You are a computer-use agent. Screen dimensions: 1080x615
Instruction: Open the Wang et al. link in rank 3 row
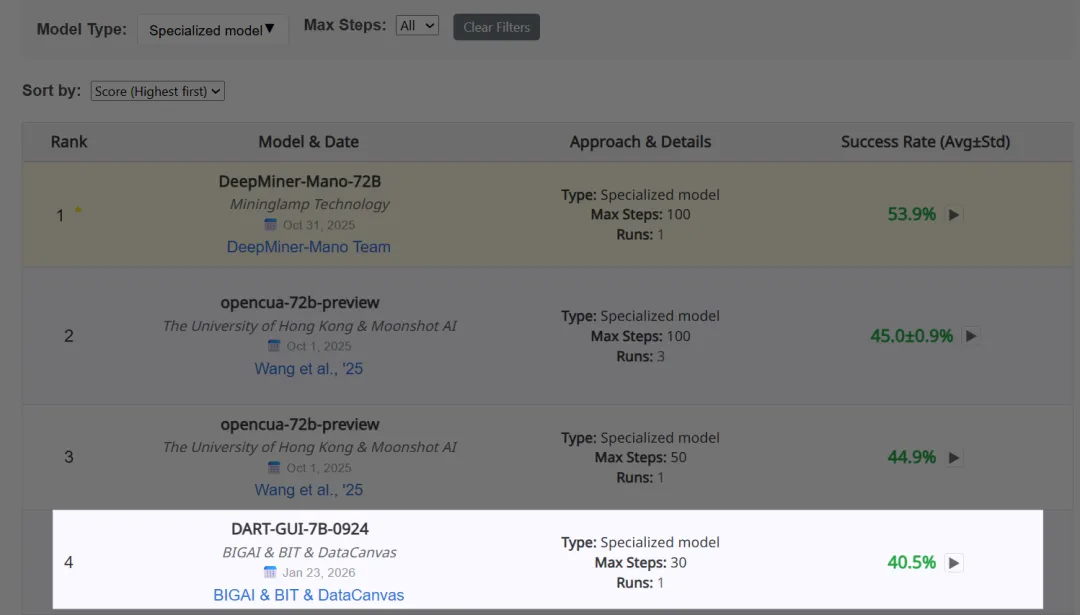(x=308, y=490)
